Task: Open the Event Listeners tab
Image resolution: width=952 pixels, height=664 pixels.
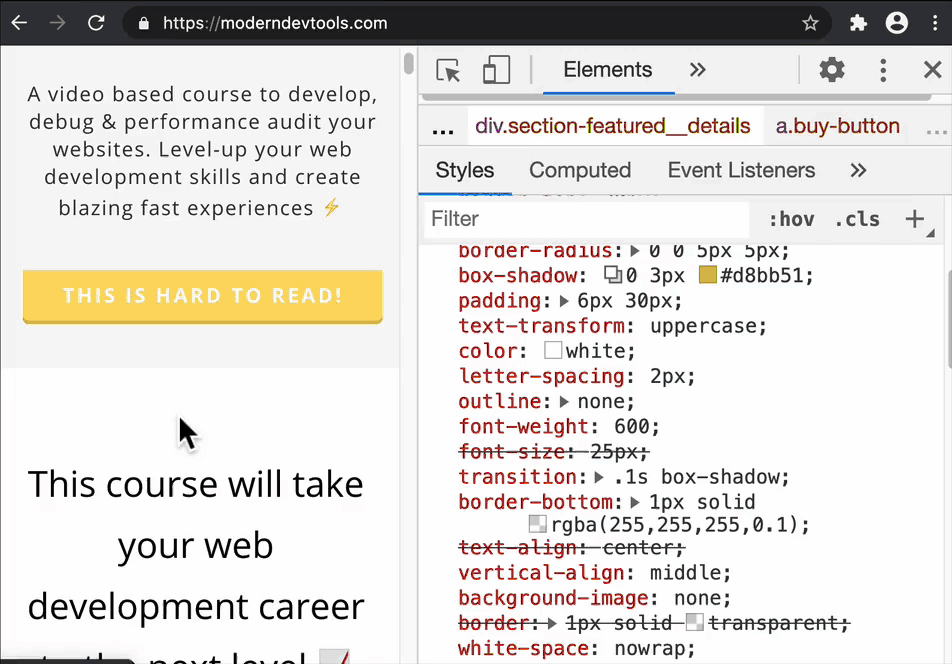Action: point(741,171)
